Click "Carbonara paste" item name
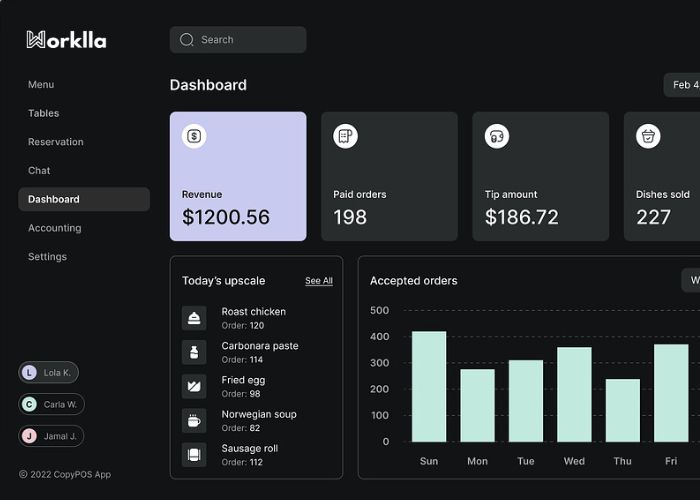Viewport: 700px width, 500px height. (260, 346)
